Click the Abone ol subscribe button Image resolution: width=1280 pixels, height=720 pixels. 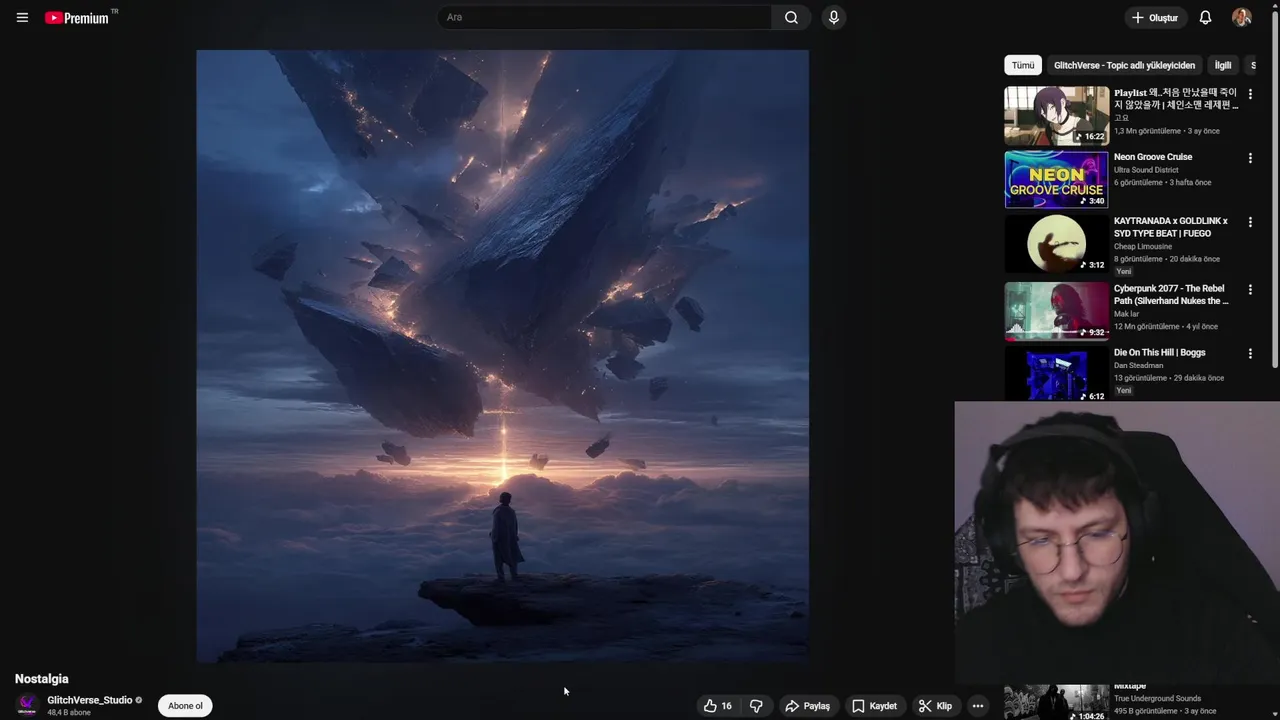(185, 706)
